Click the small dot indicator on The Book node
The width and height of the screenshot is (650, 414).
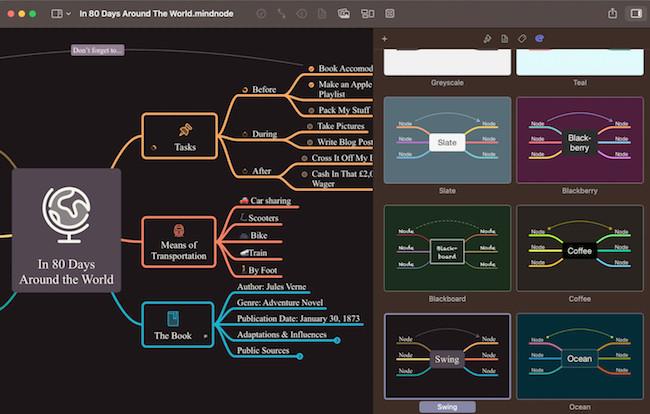click(205, 336)
